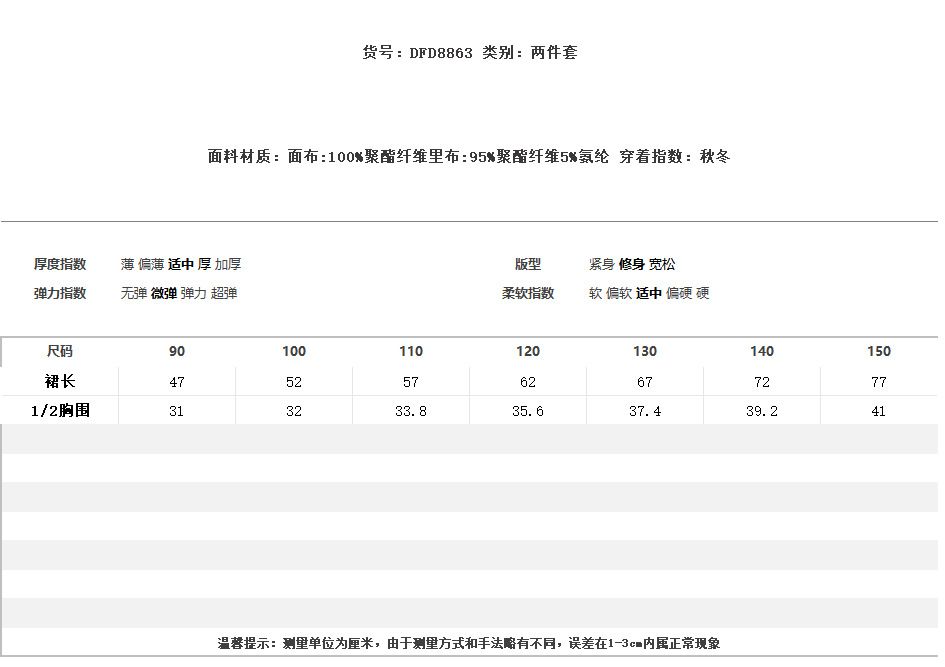Click the 厚度指数 label
Viewport: 945px width, 667px height.
coord(60,264)
